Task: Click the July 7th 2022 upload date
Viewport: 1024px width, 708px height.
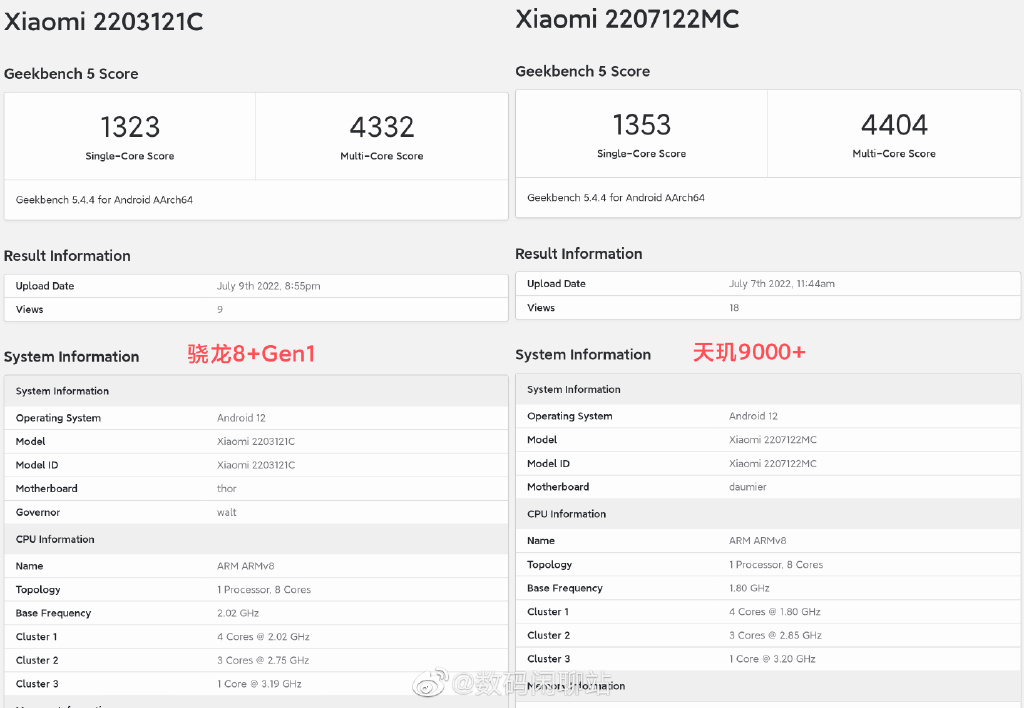Action: coord(781,284)
